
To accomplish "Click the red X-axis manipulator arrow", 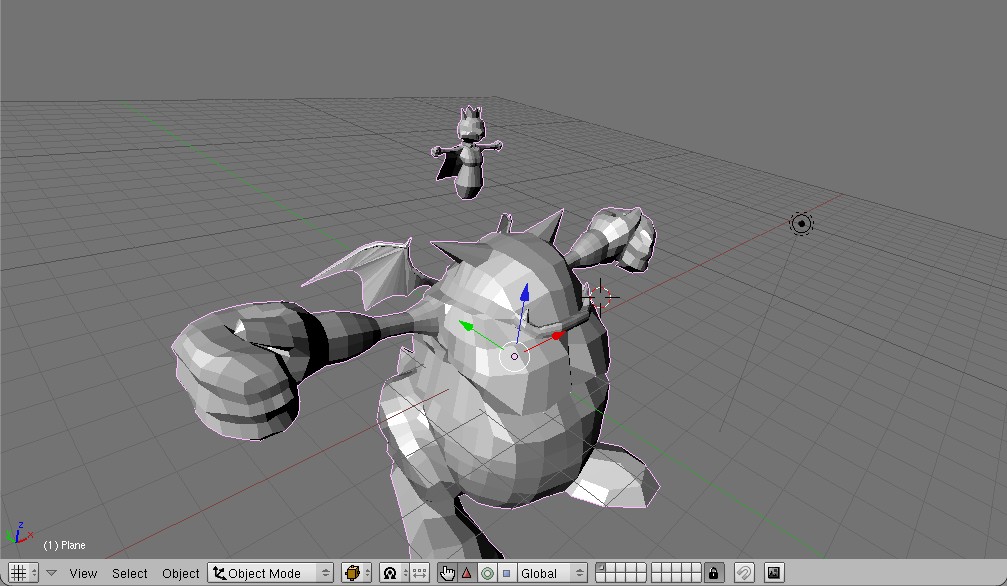I will point(557,335).
